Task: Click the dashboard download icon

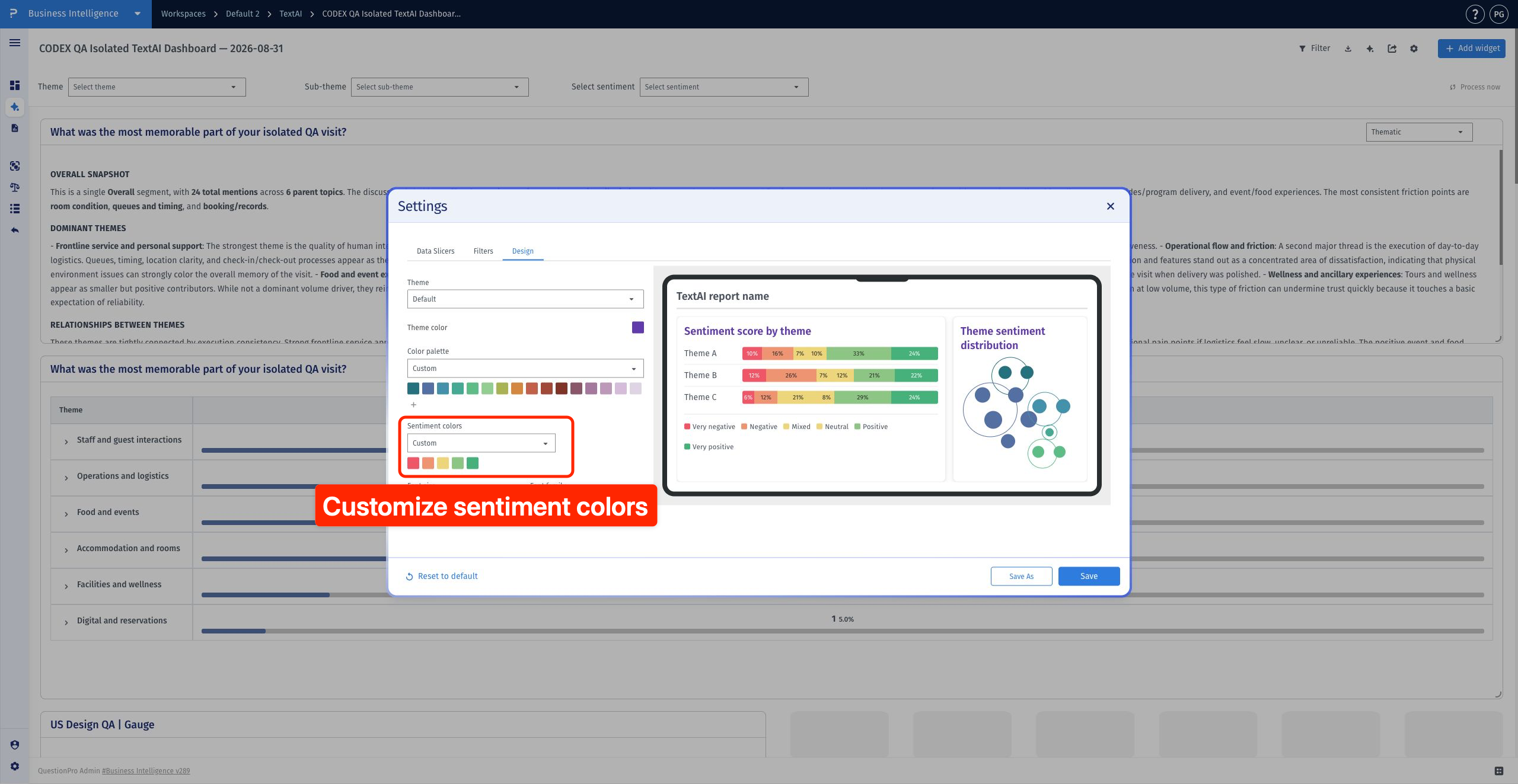Action: tap(1348, 49)
